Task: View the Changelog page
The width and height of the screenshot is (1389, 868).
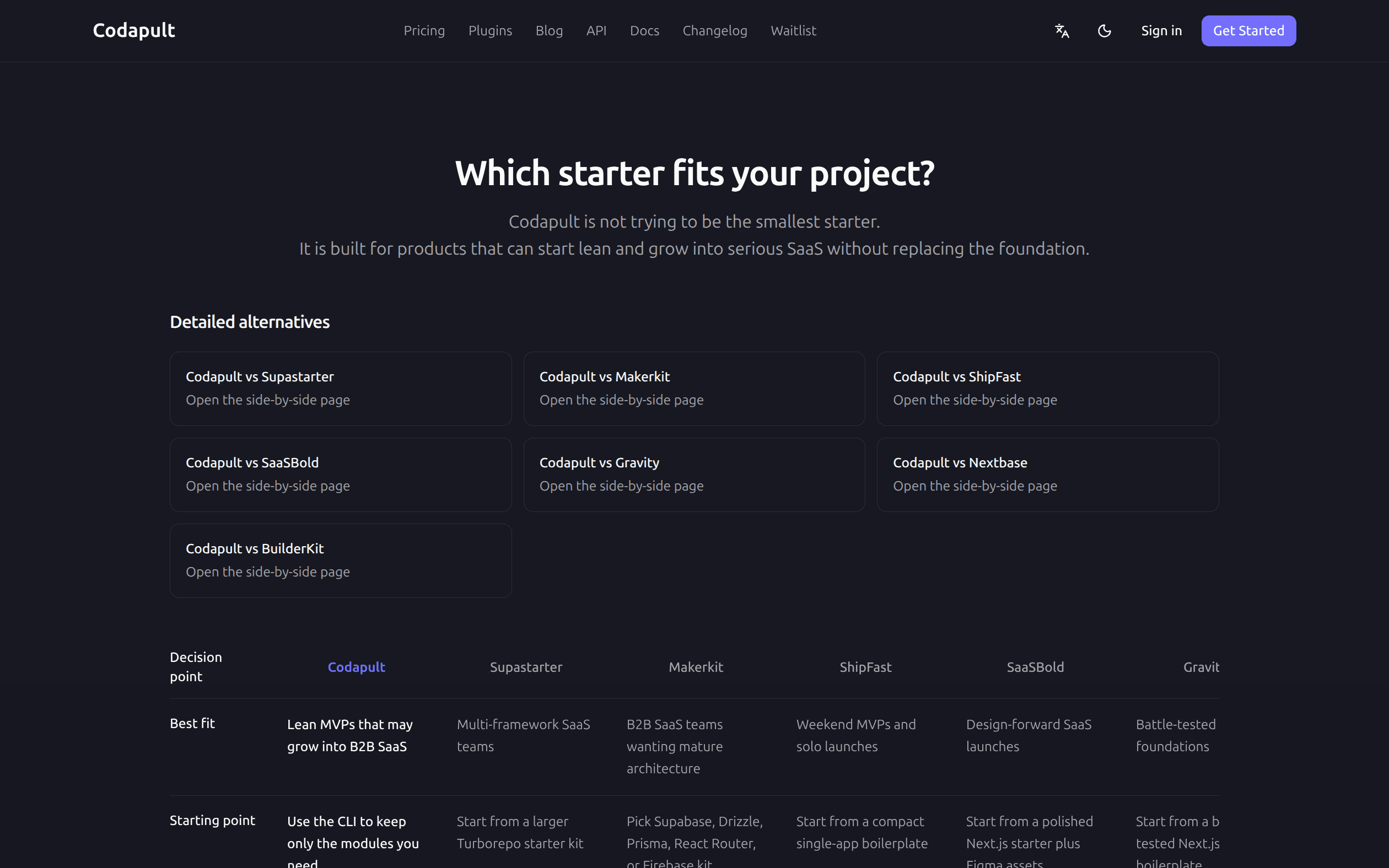Action: point(714,31)
